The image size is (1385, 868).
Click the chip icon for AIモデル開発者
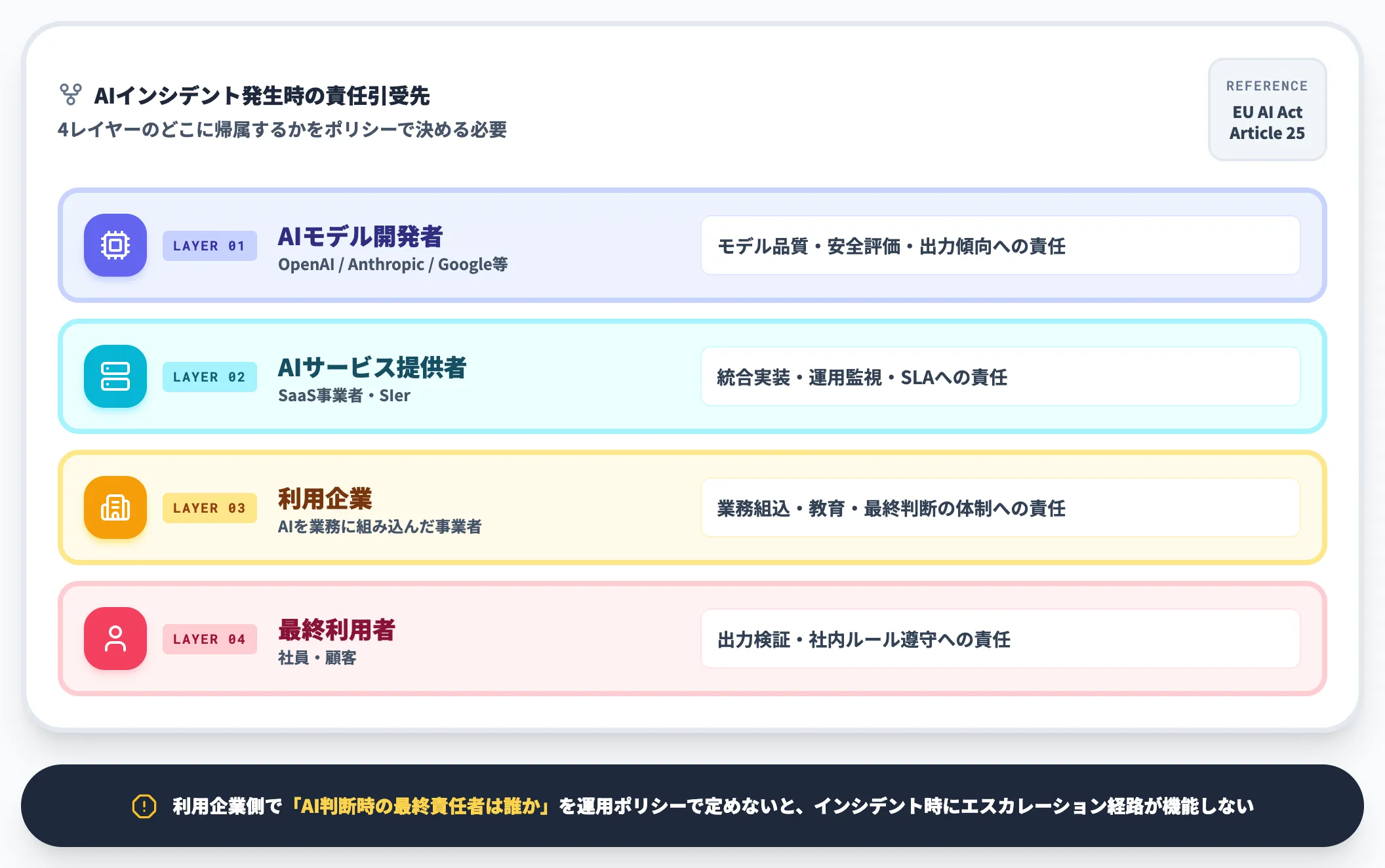click(115, 245)
